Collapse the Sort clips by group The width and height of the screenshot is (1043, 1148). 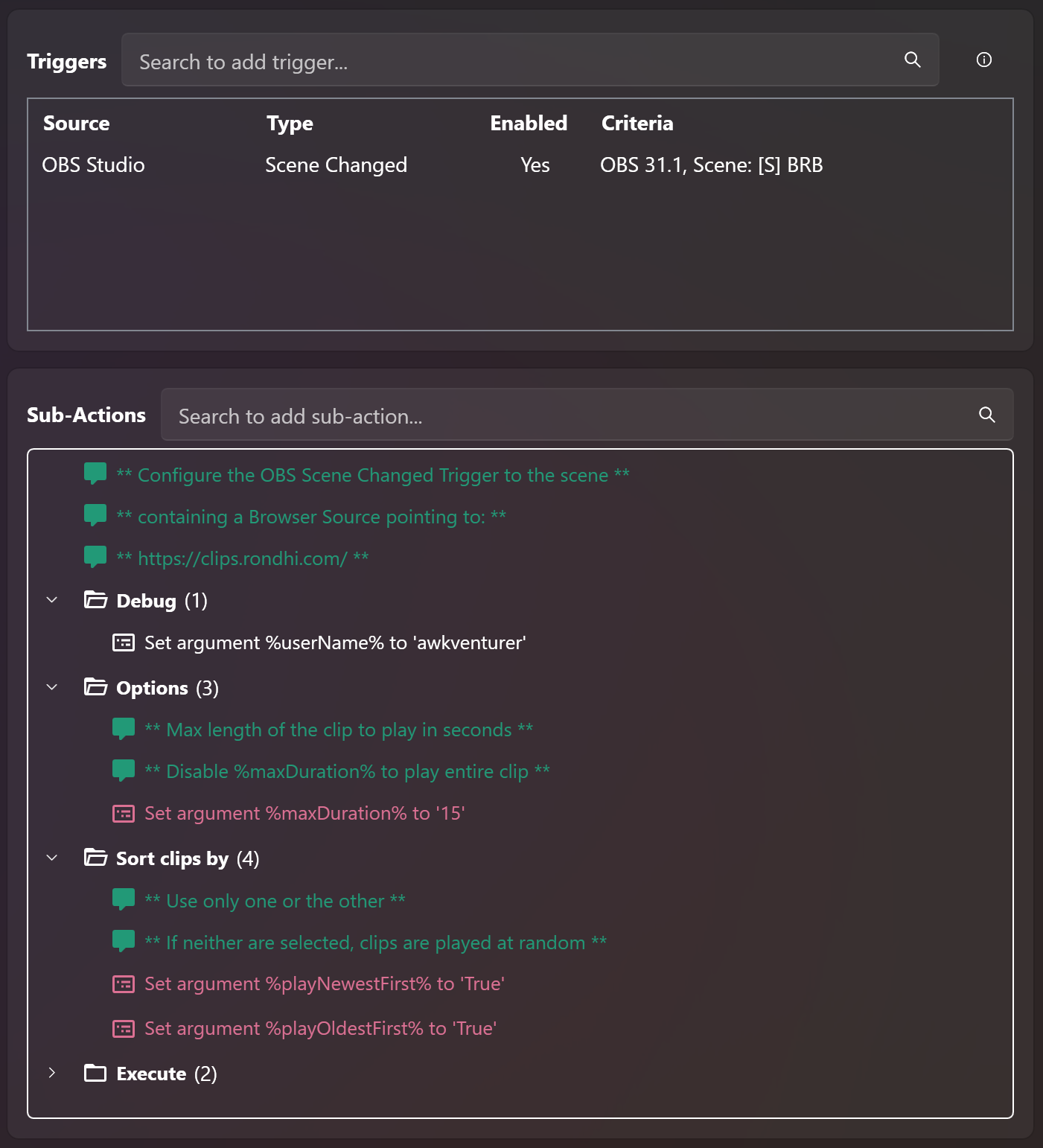[52, 858]
